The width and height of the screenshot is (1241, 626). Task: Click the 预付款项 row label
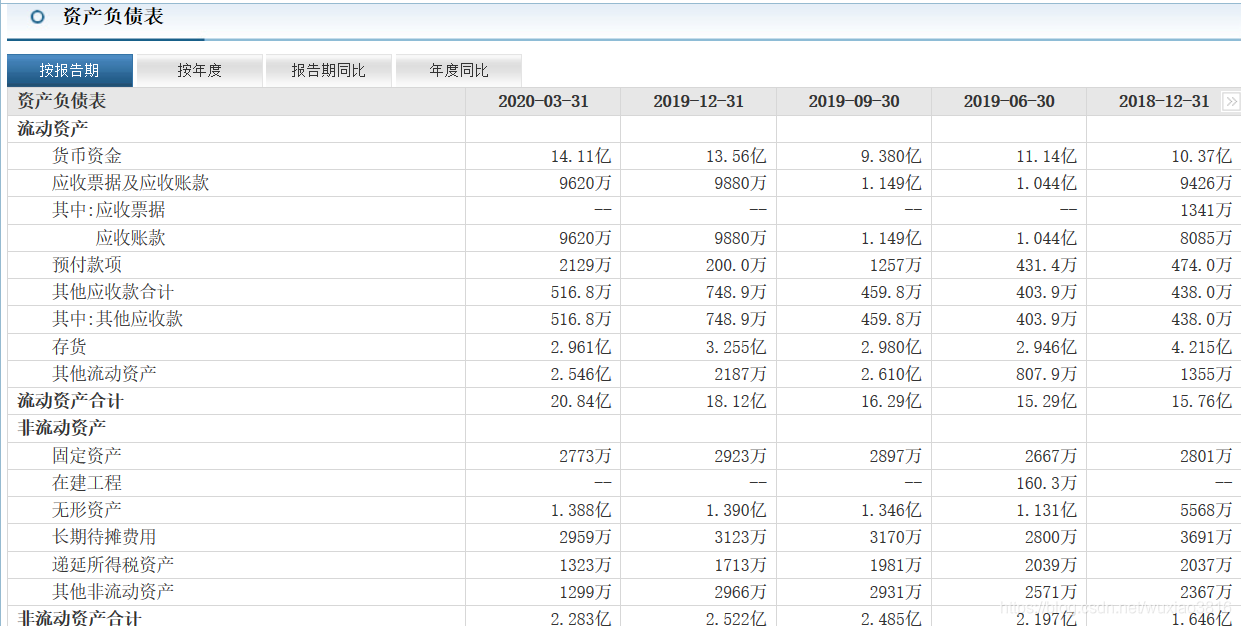[x=87, y=265]
